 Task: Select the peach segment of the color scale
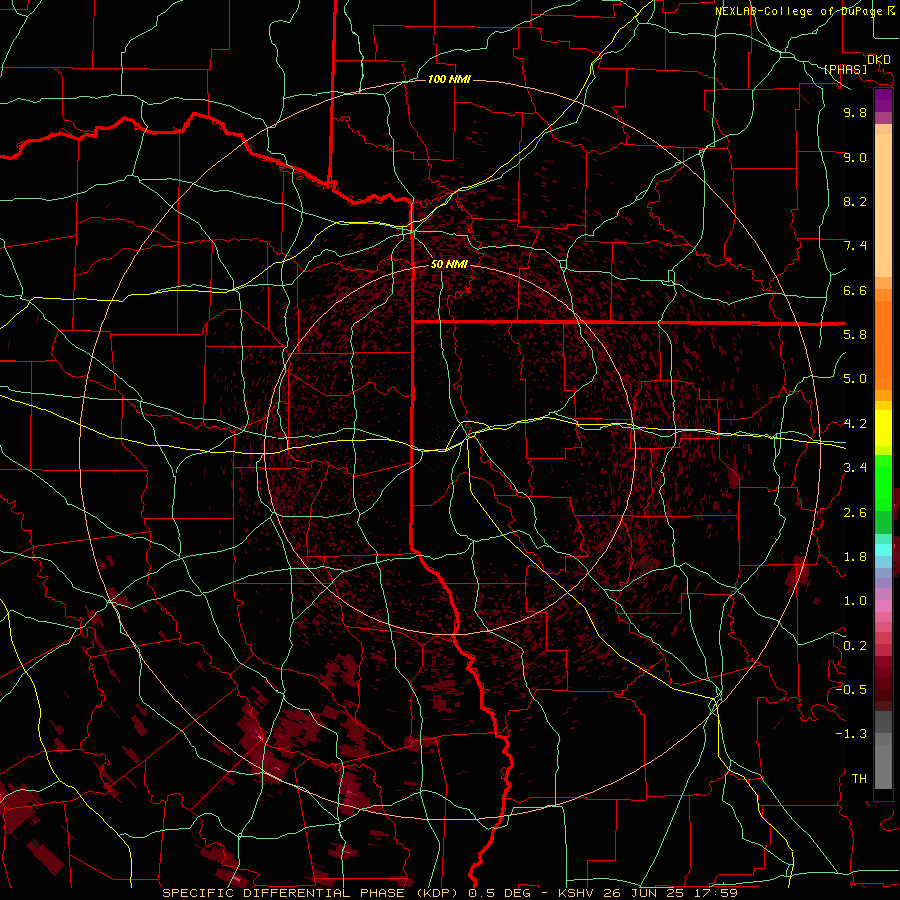[883, 205]
